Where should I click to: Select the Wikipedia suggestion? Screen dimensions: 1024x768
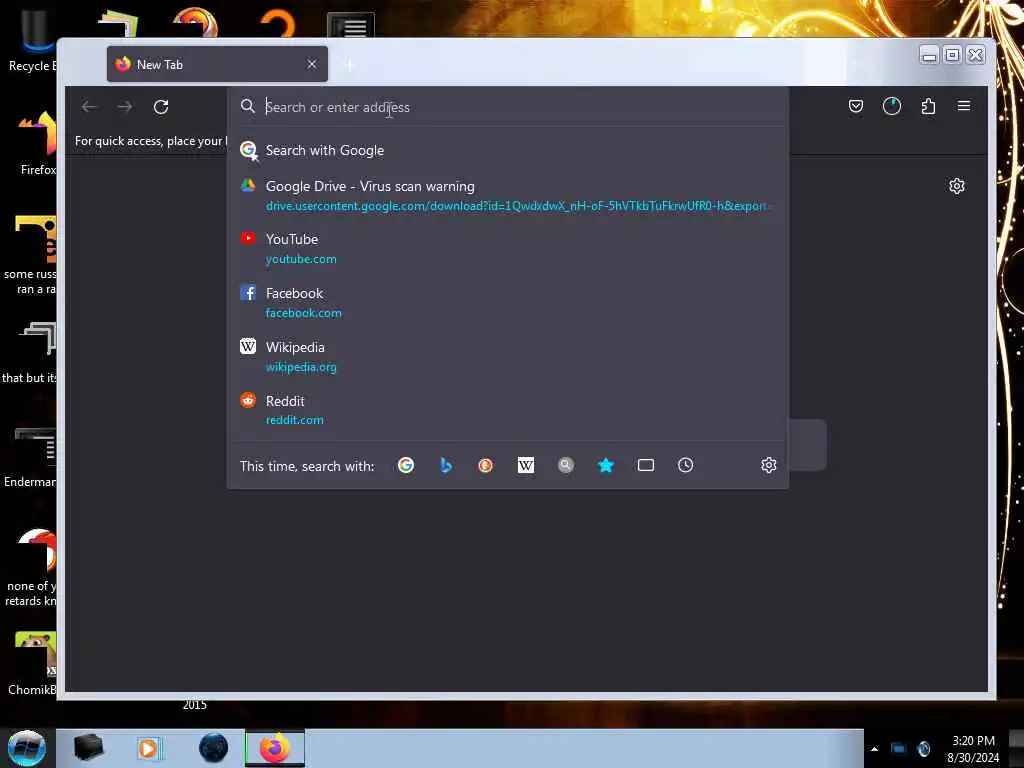pyautogui.click(x=508, y=357)
